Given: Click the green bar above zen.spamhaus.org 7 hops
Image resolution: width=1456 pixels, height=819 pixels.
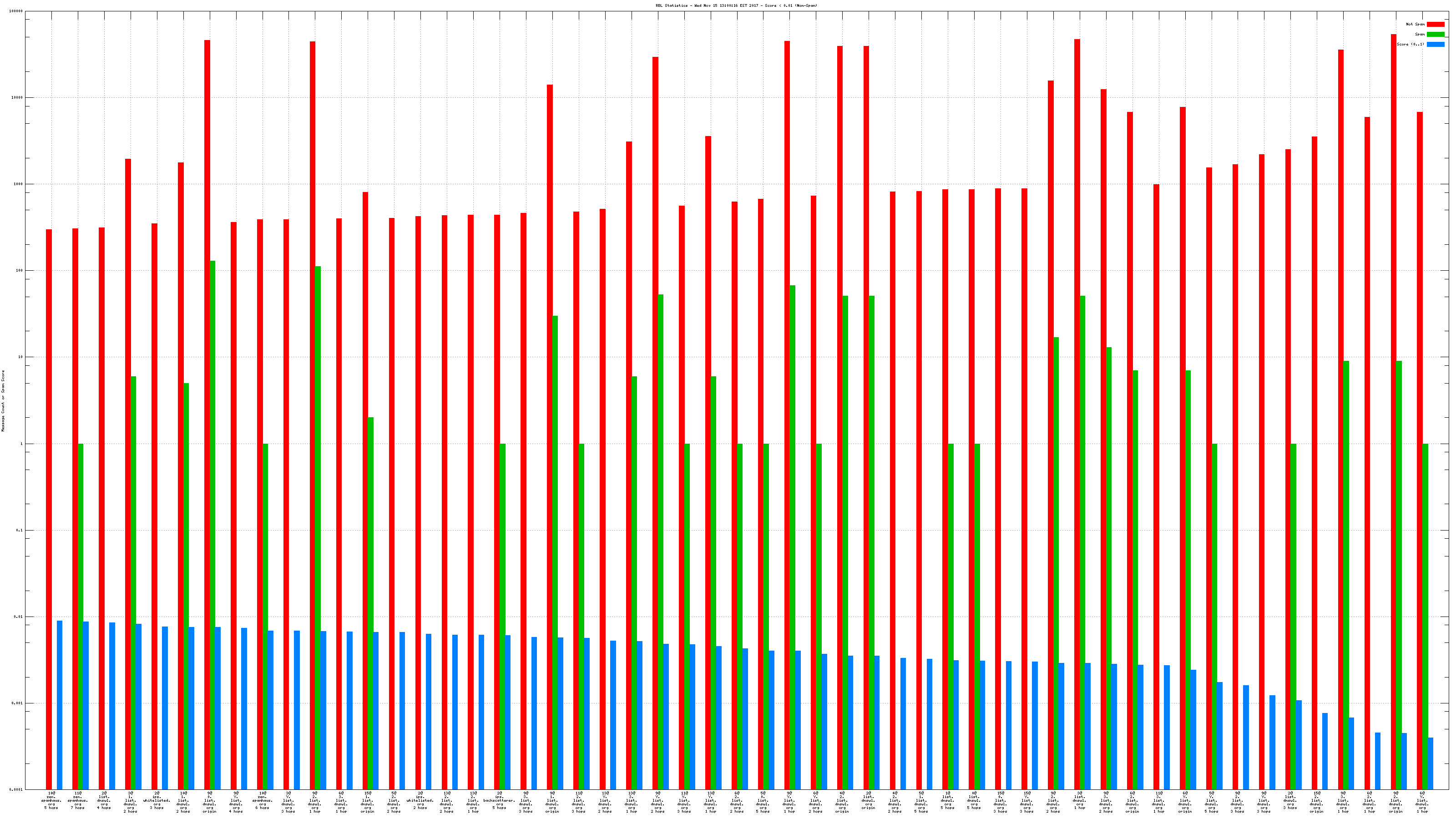Looking at the screenshot, I should point(80,616).
